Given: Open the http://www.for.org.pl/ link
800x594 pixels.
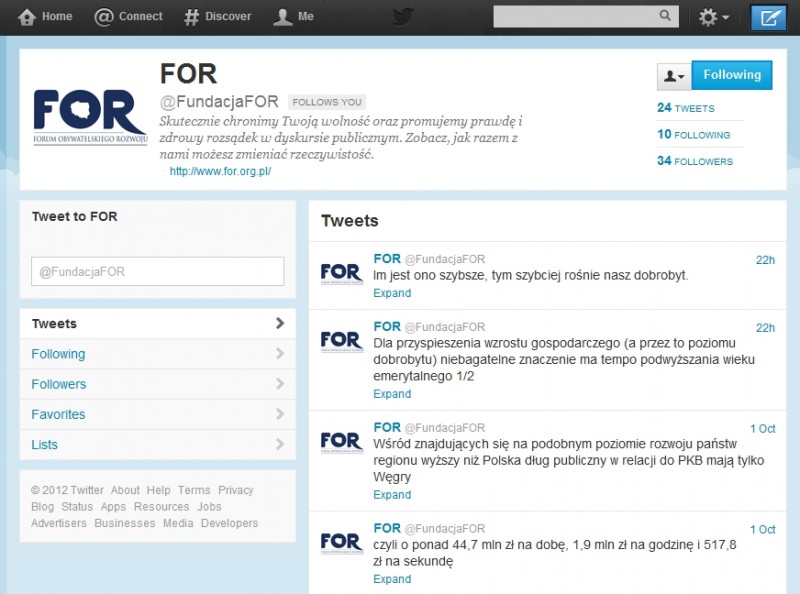Looking at the screenshot, I should pyautogui.click(x=220, y=171).
